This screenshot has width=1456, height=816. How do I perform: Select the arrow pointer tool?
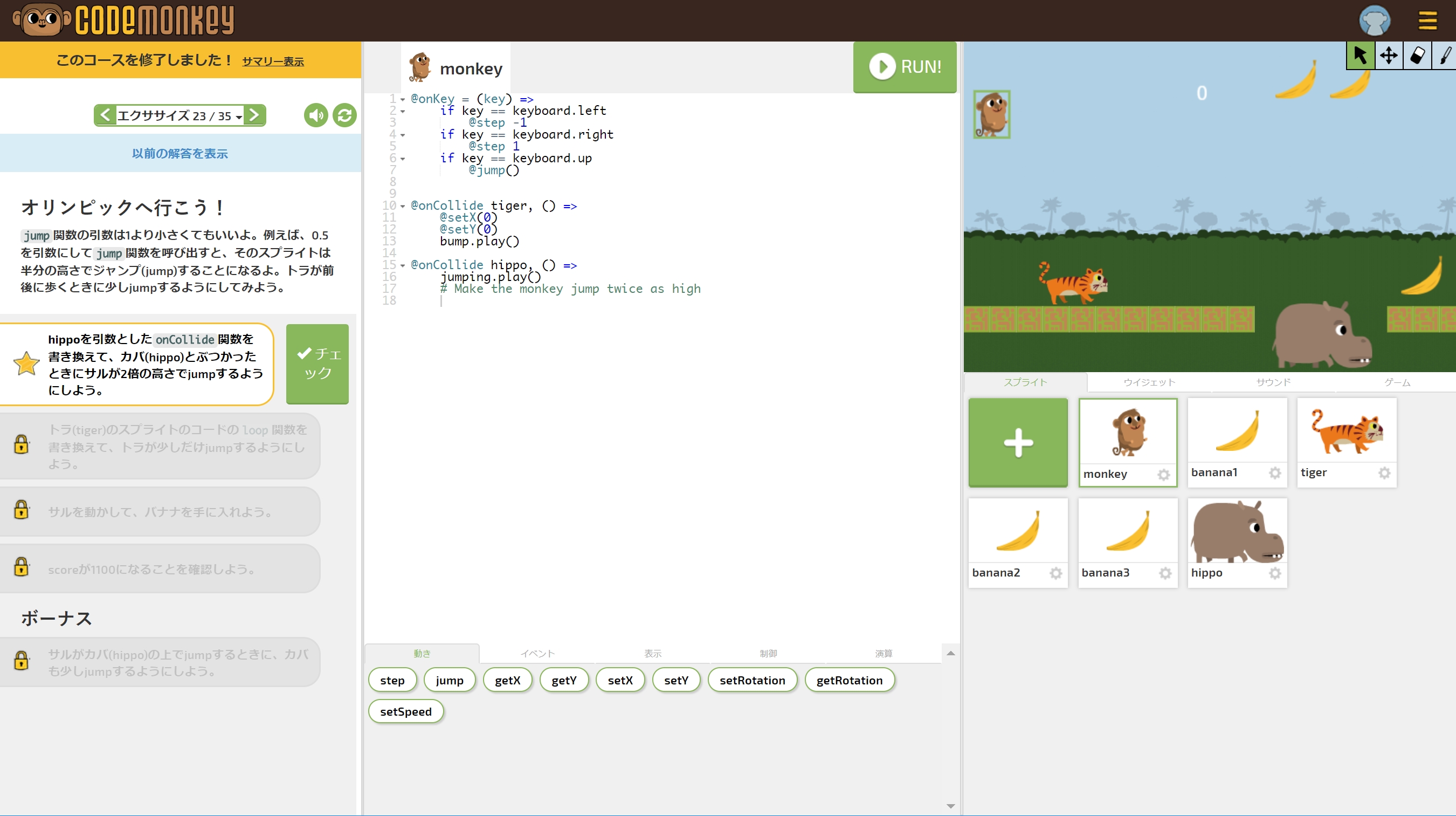pyautogui.click(x=1360, y=56)
